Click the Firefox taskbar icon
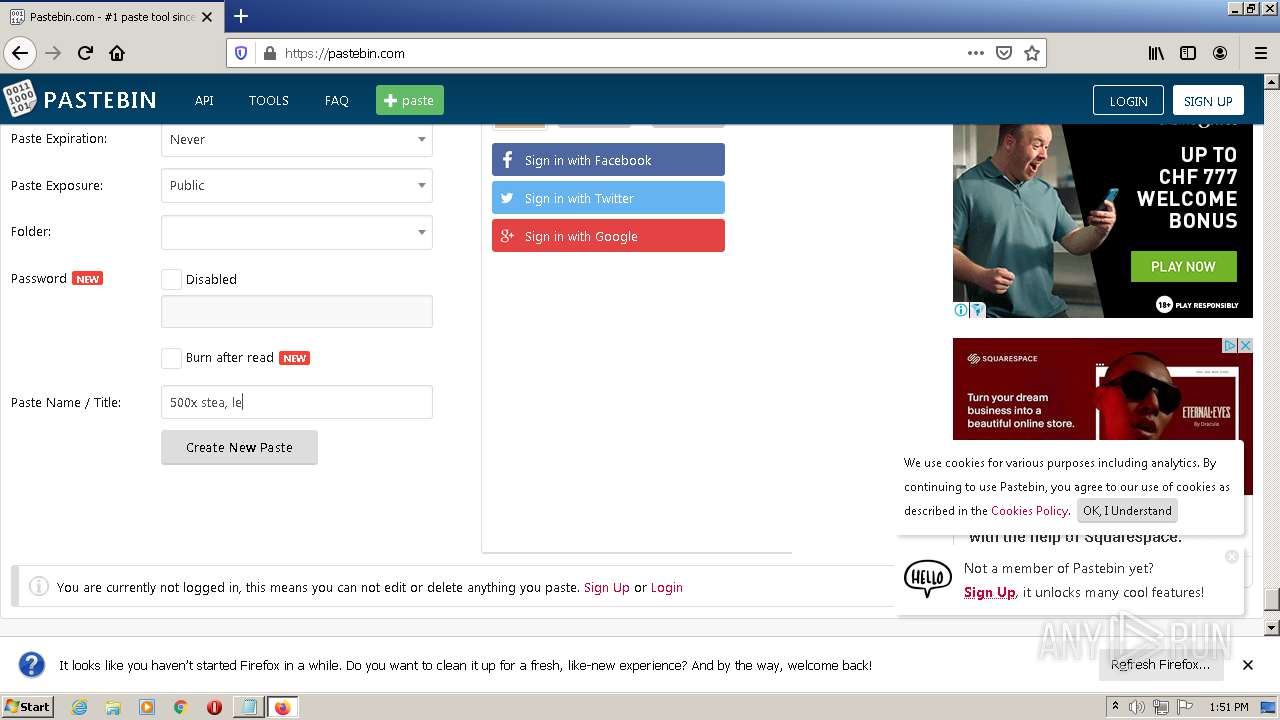1280x720 pixels. [x=282, y=707]
